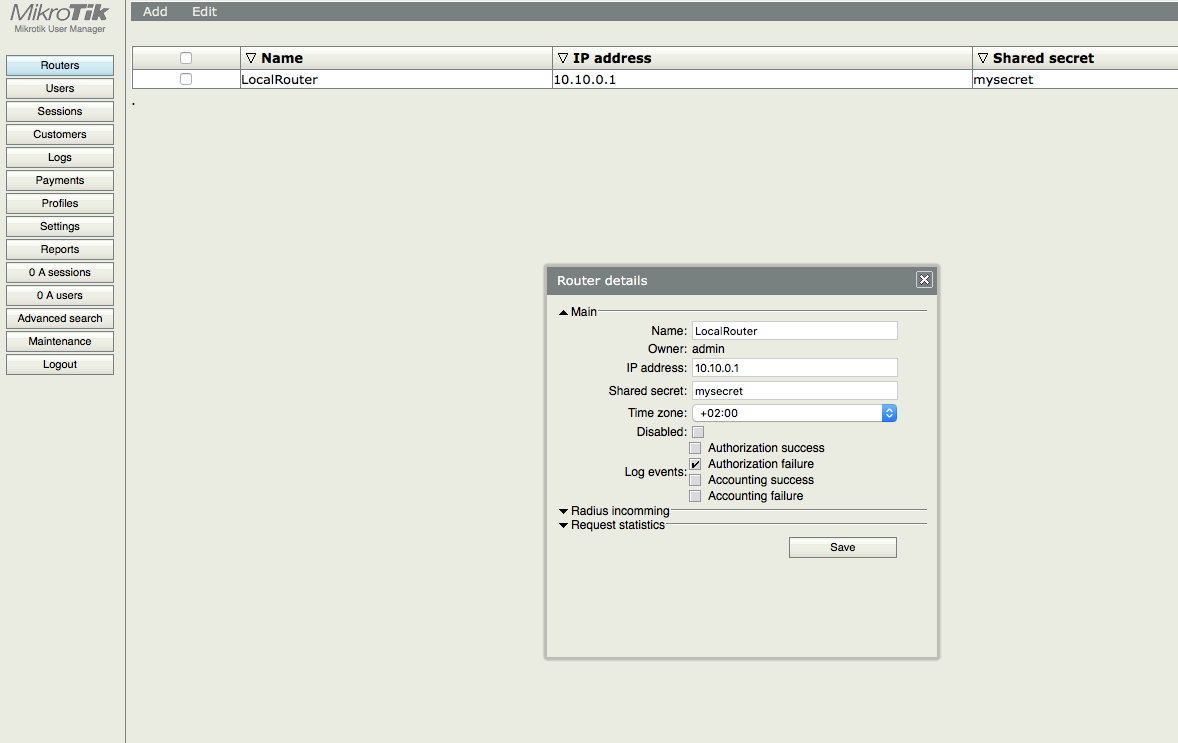Enable Authorization success logging

pyautogui.click(x=695, y=447)
